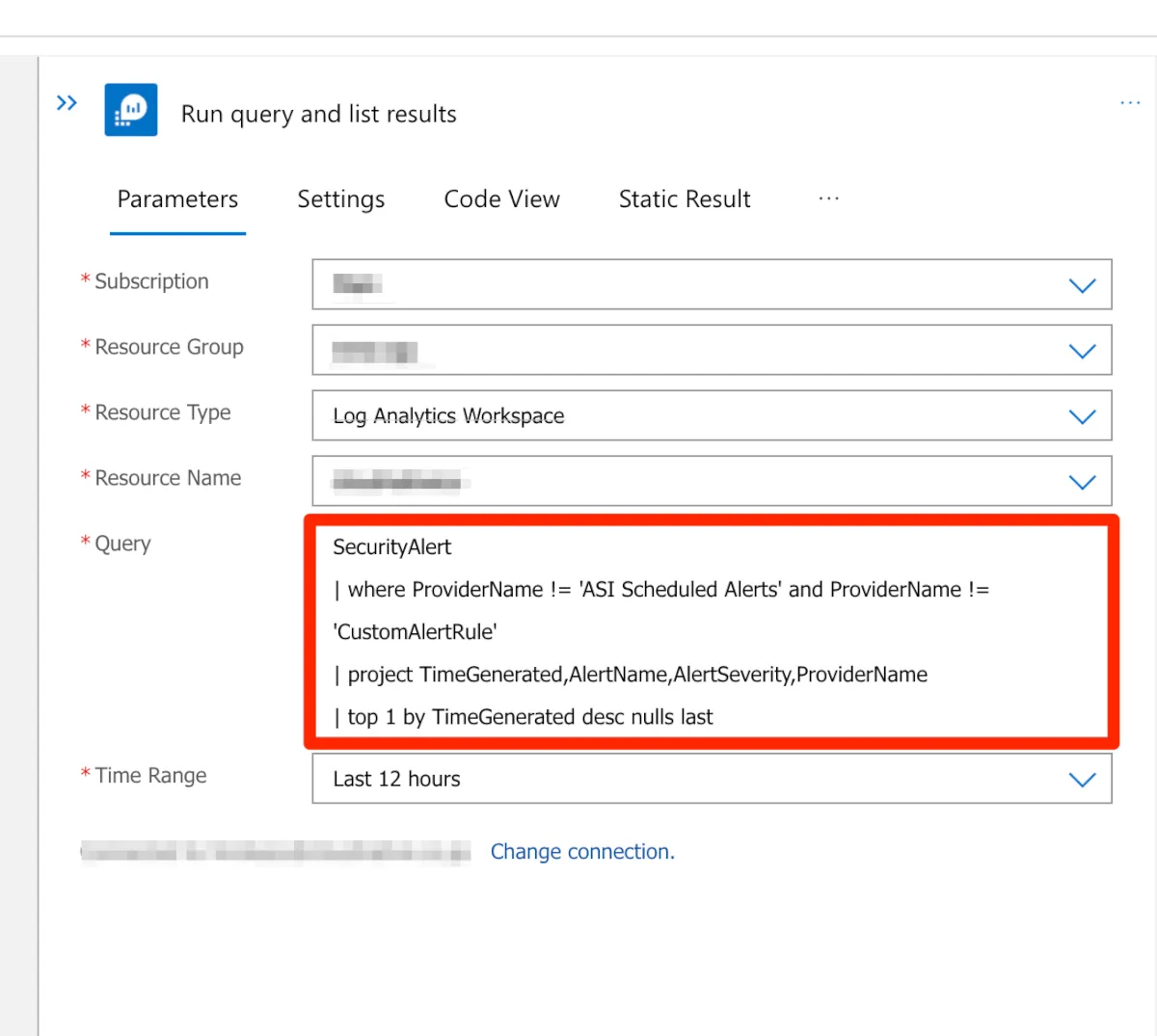
Task: Click the Azure Monitor Logs connector icon
Action: pos(131,111)
